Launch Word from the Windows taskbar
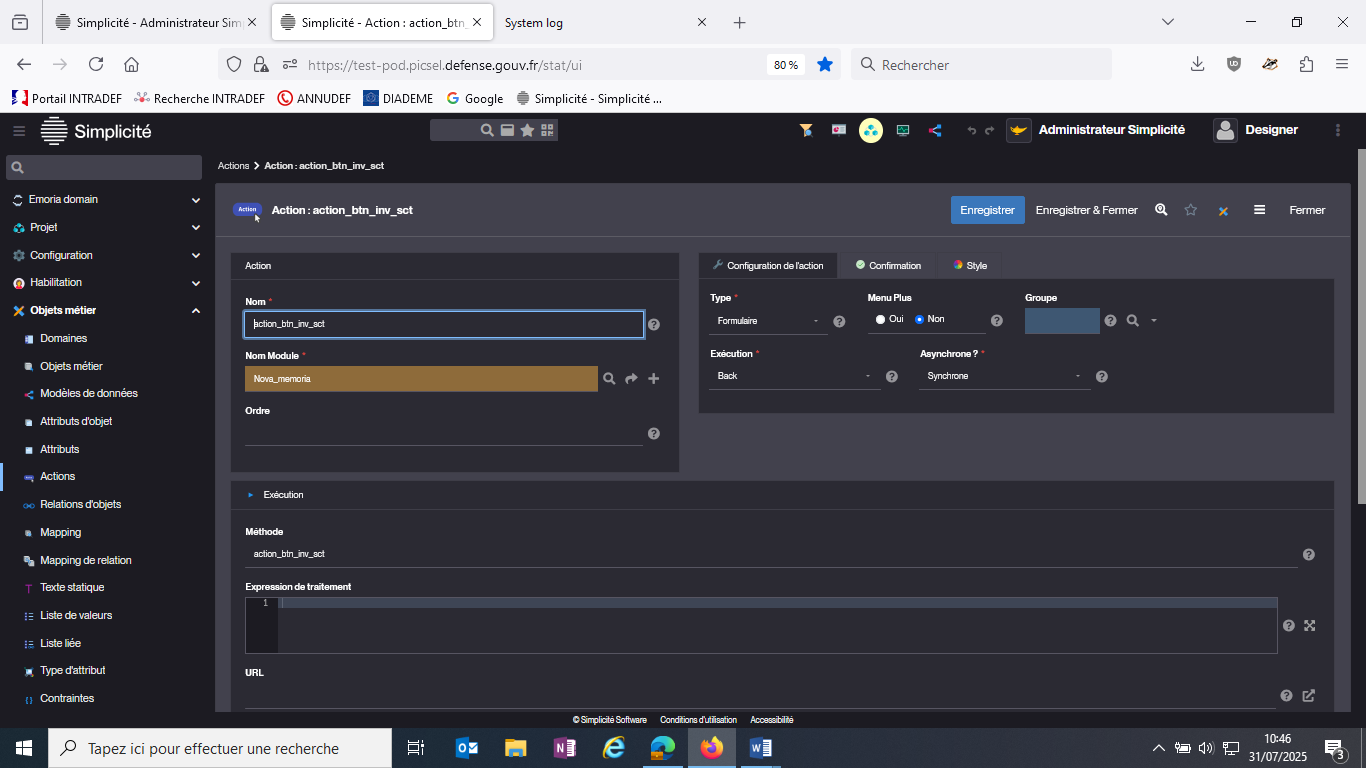This screenshot has width=1366, height=768. pos(761,748)
